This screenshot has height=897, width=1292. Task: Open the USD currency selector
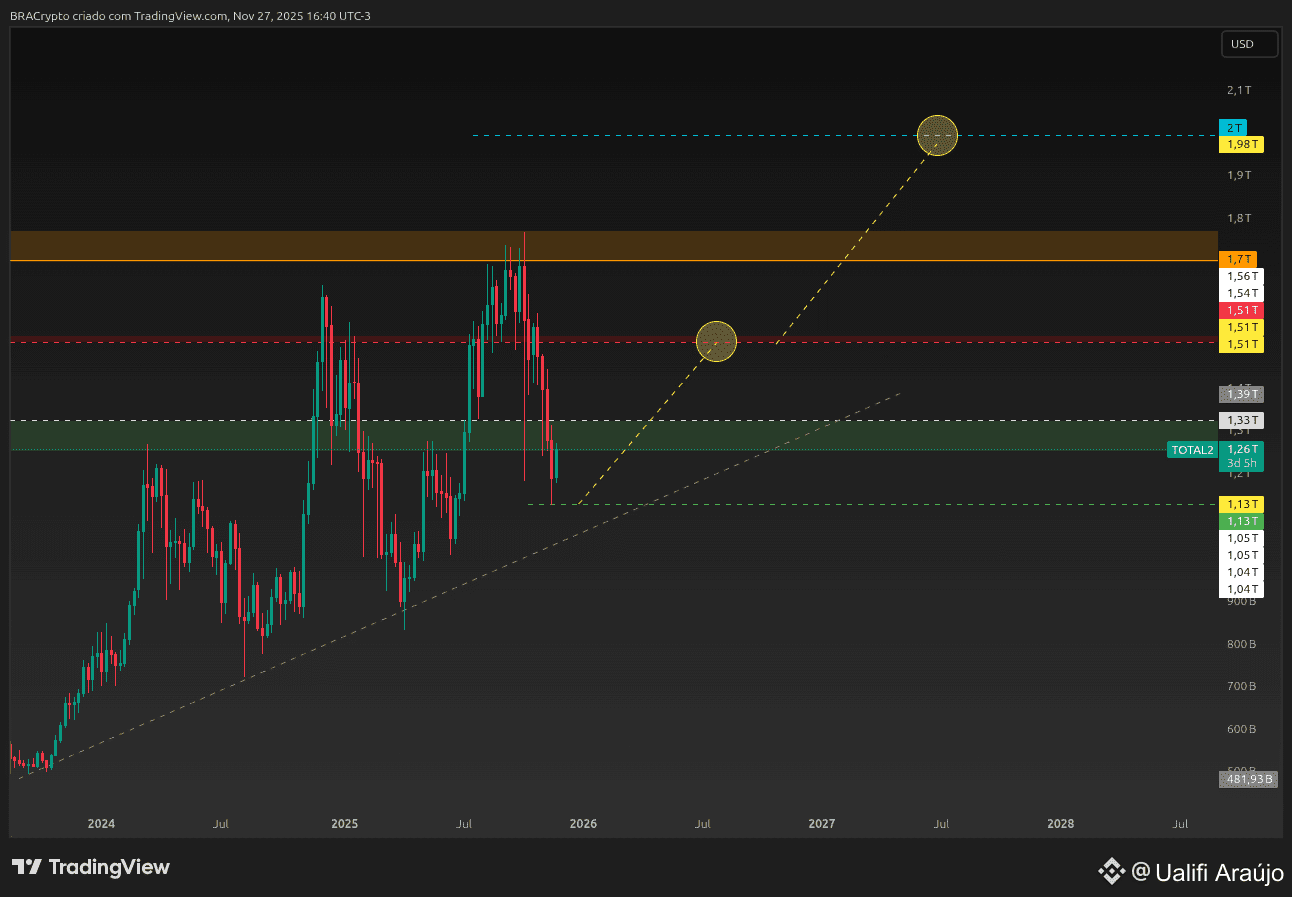click(1250, 44)
